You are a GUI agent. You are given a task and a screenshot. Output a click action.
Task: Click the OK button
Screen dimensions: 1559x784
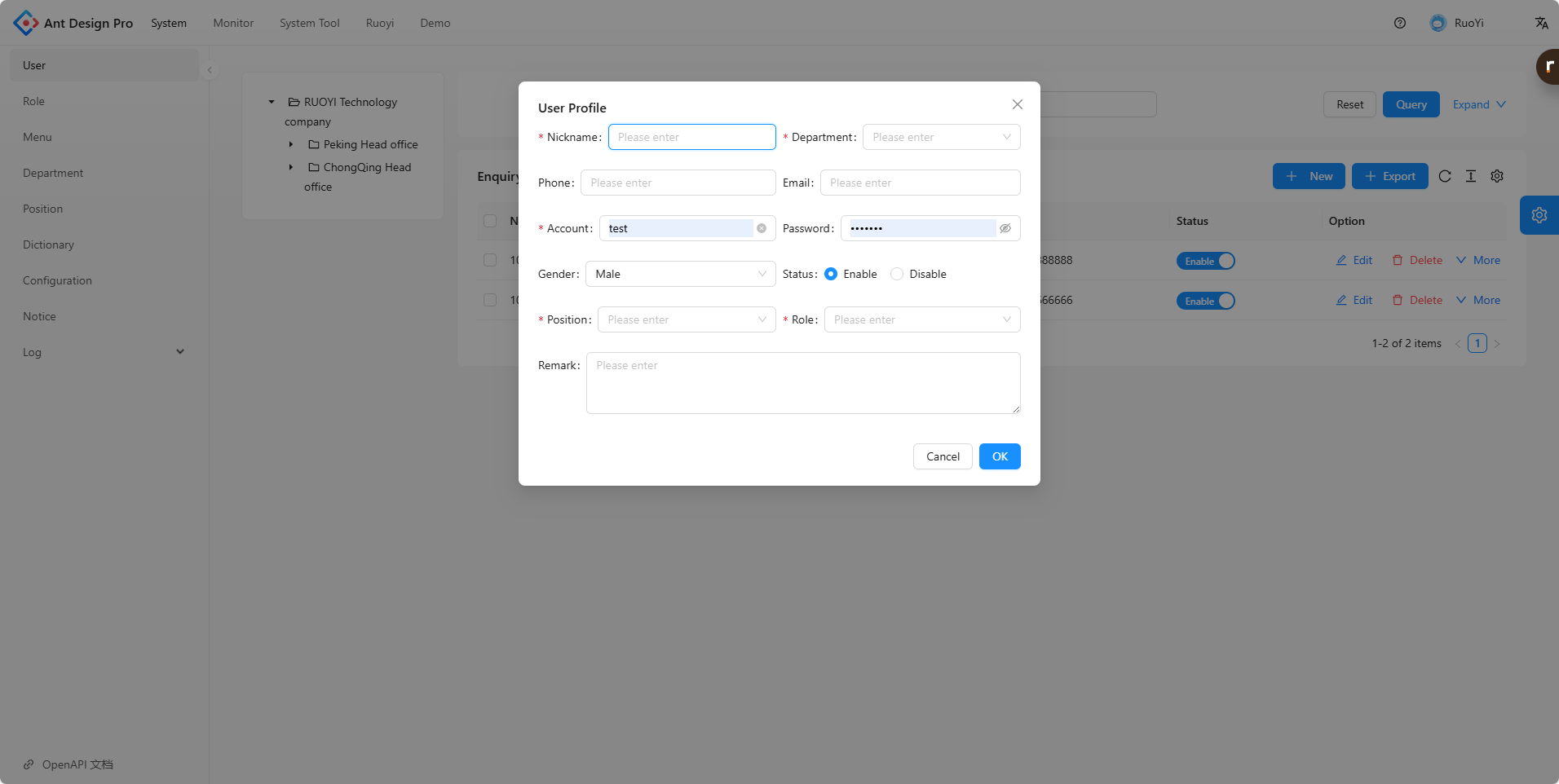[999, 456]
